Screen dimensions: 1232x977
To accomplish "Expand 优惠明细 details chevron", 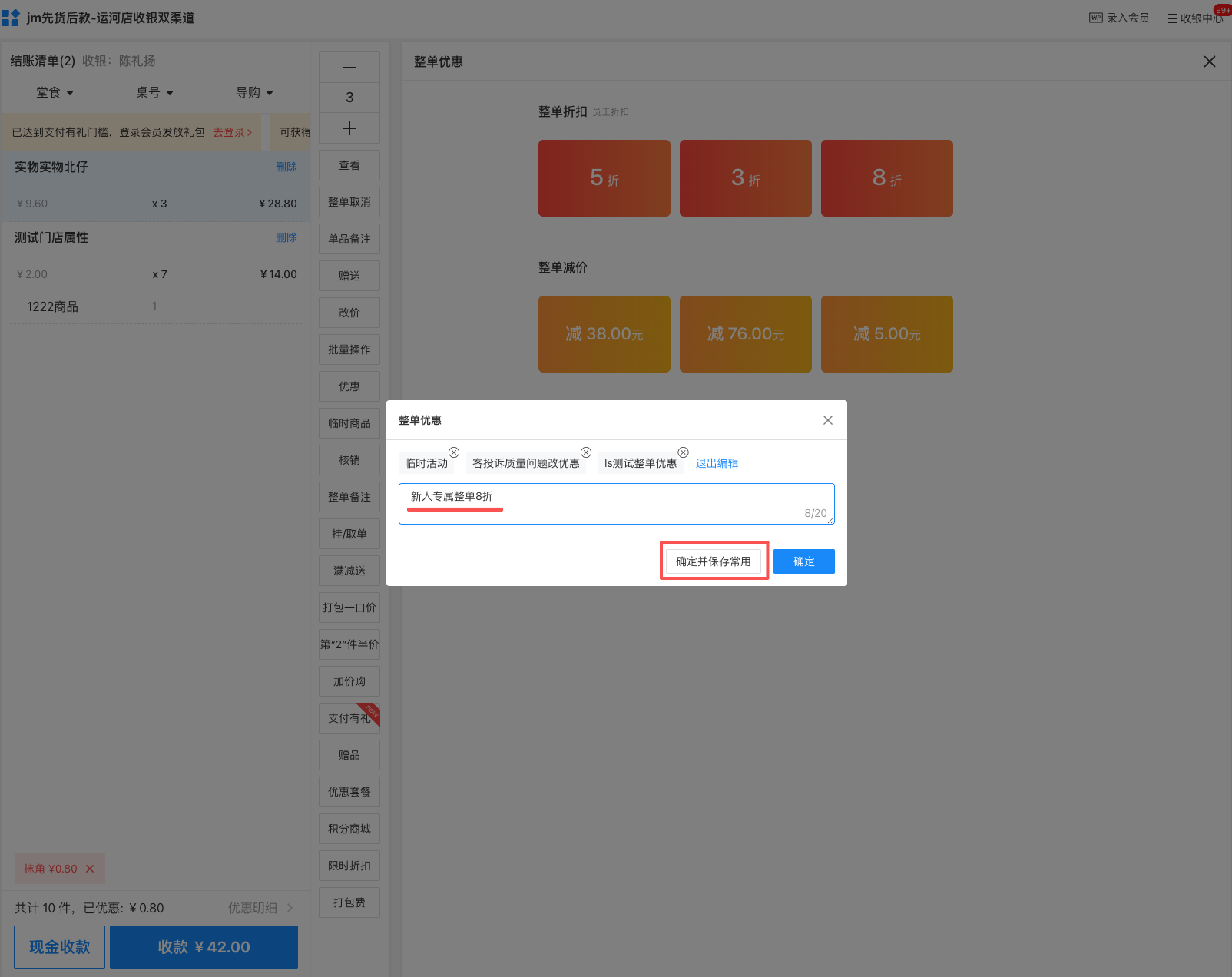I will click(290, 908).
